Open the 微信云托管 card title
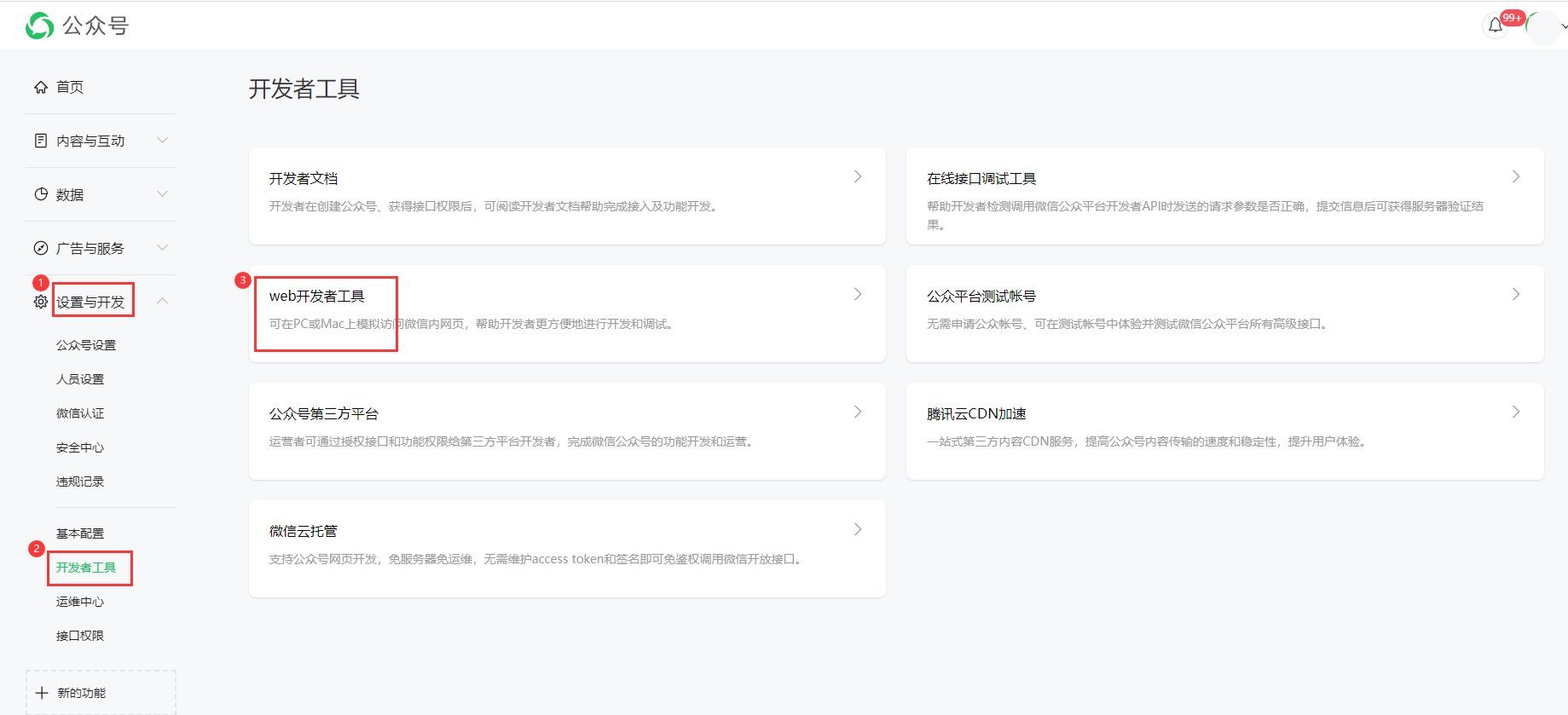The height and width of the screenshot is (715, 1568). click(x=304, y=531)
